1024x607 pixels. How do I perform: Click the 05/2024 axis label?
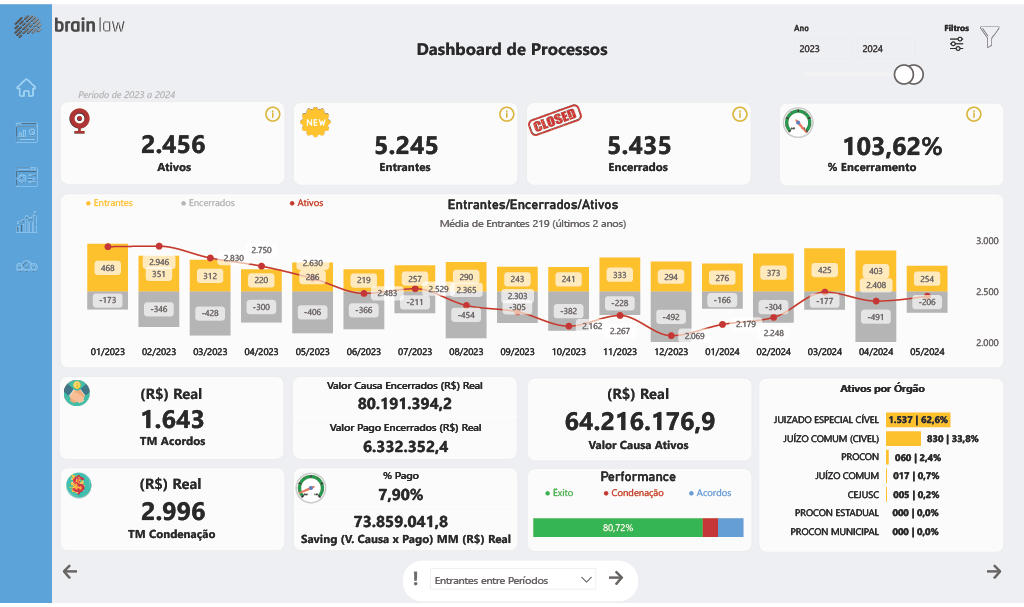[x=927, y=352]
